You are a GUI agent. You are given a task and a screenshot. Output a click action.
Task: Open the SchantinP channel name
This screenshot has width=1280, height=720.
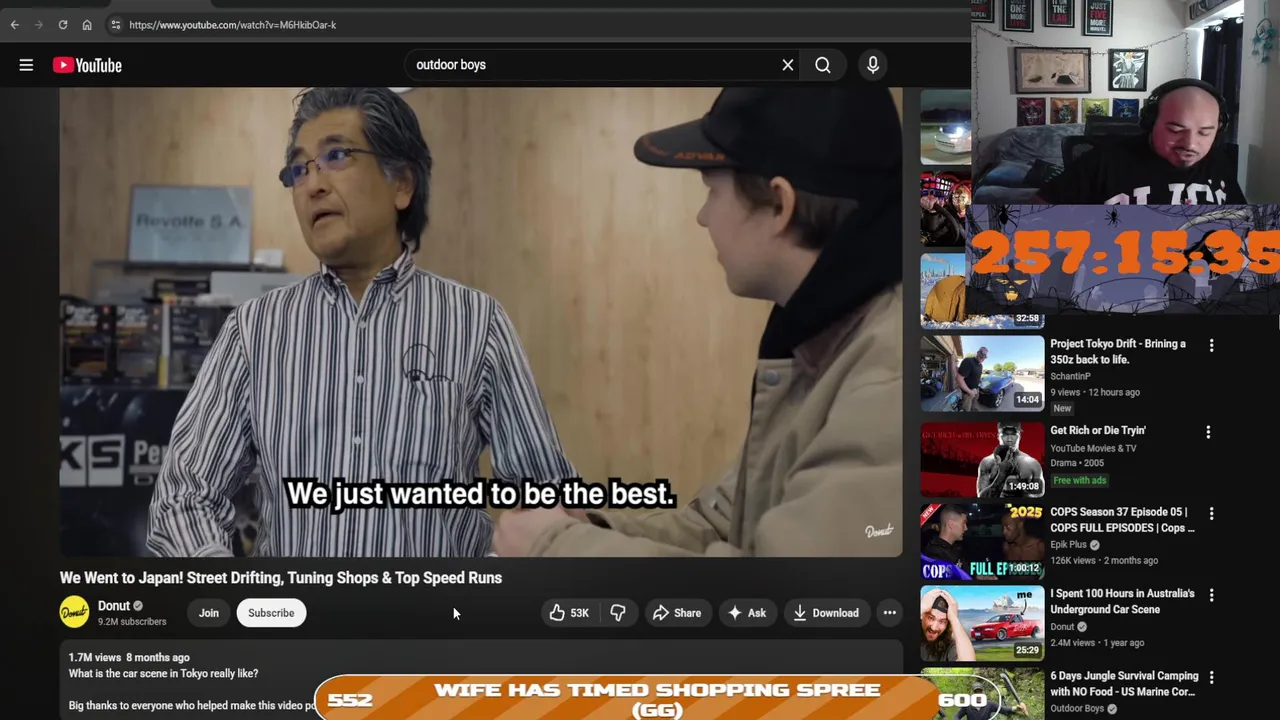tap(1070, 377)
